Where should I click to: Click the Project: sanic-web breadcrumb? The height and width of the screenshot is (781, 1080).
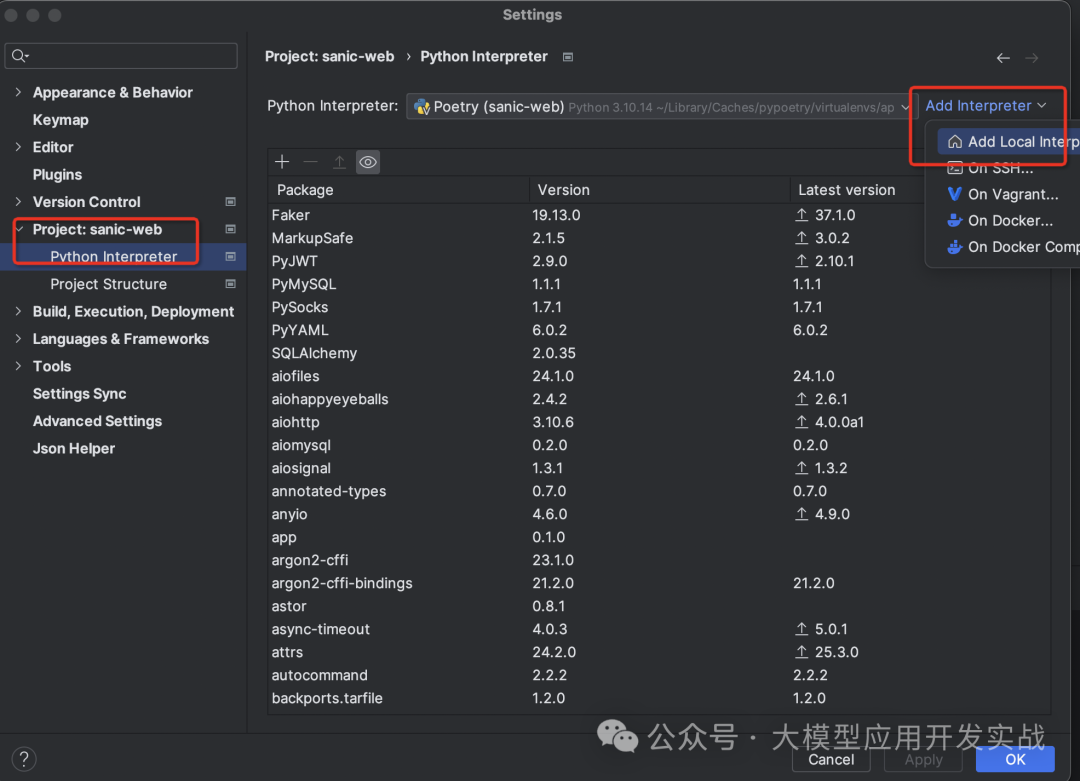click(329, 56)
